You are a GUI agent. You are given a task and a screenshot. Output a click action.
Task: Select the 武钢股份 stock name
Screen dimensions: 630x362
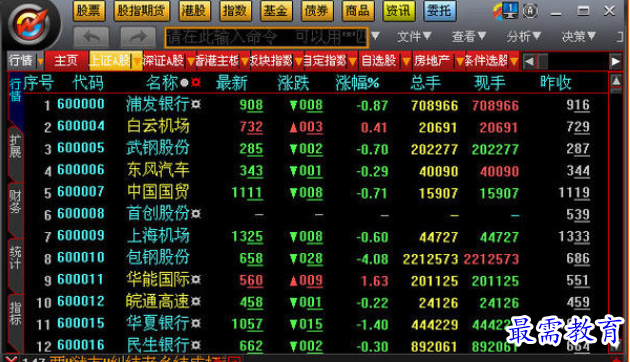click(158, 148)
